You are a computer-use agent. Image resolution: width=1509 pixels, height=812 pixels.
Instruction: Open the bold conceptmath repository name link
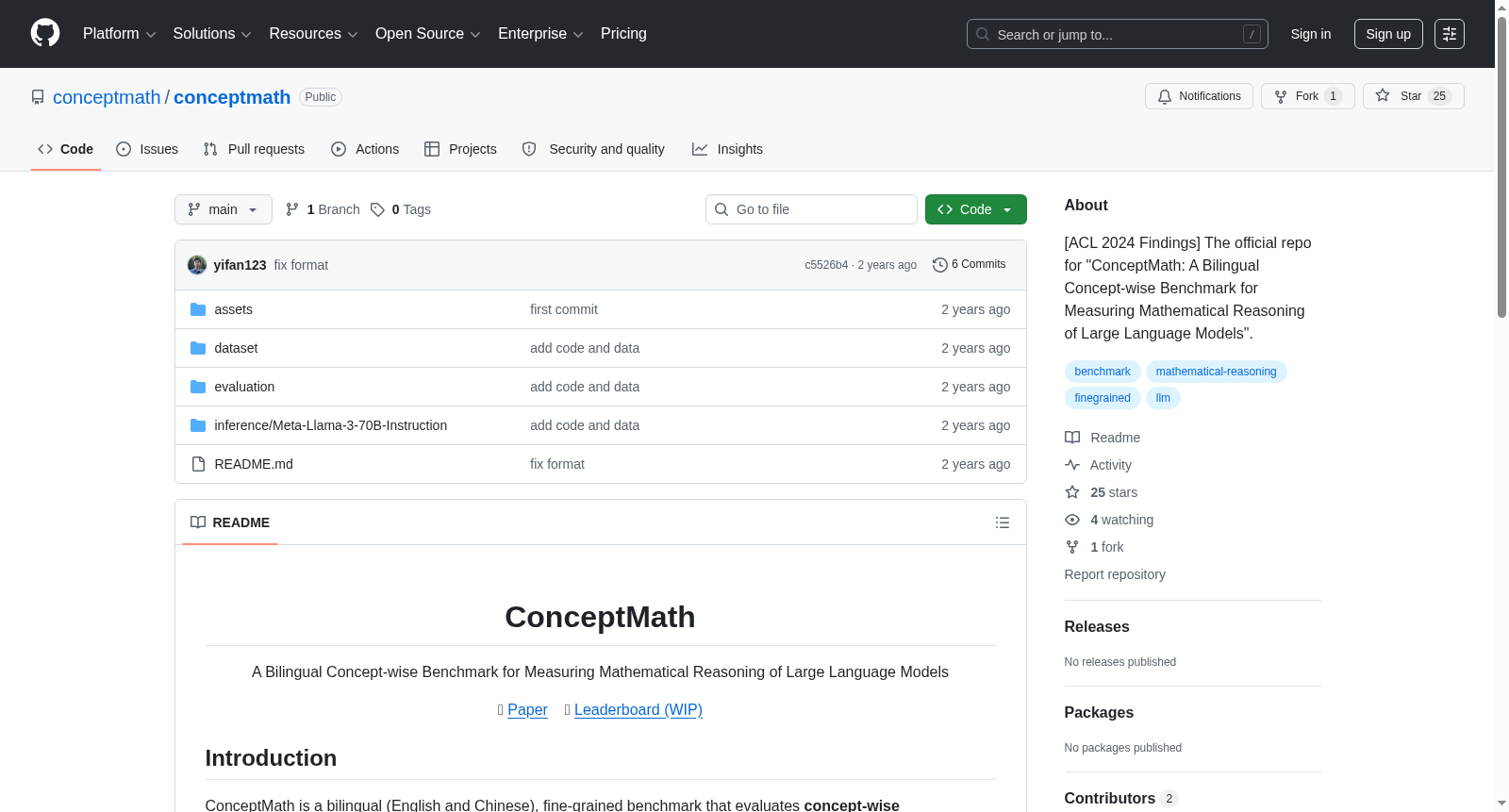click(x=232, y=97)
